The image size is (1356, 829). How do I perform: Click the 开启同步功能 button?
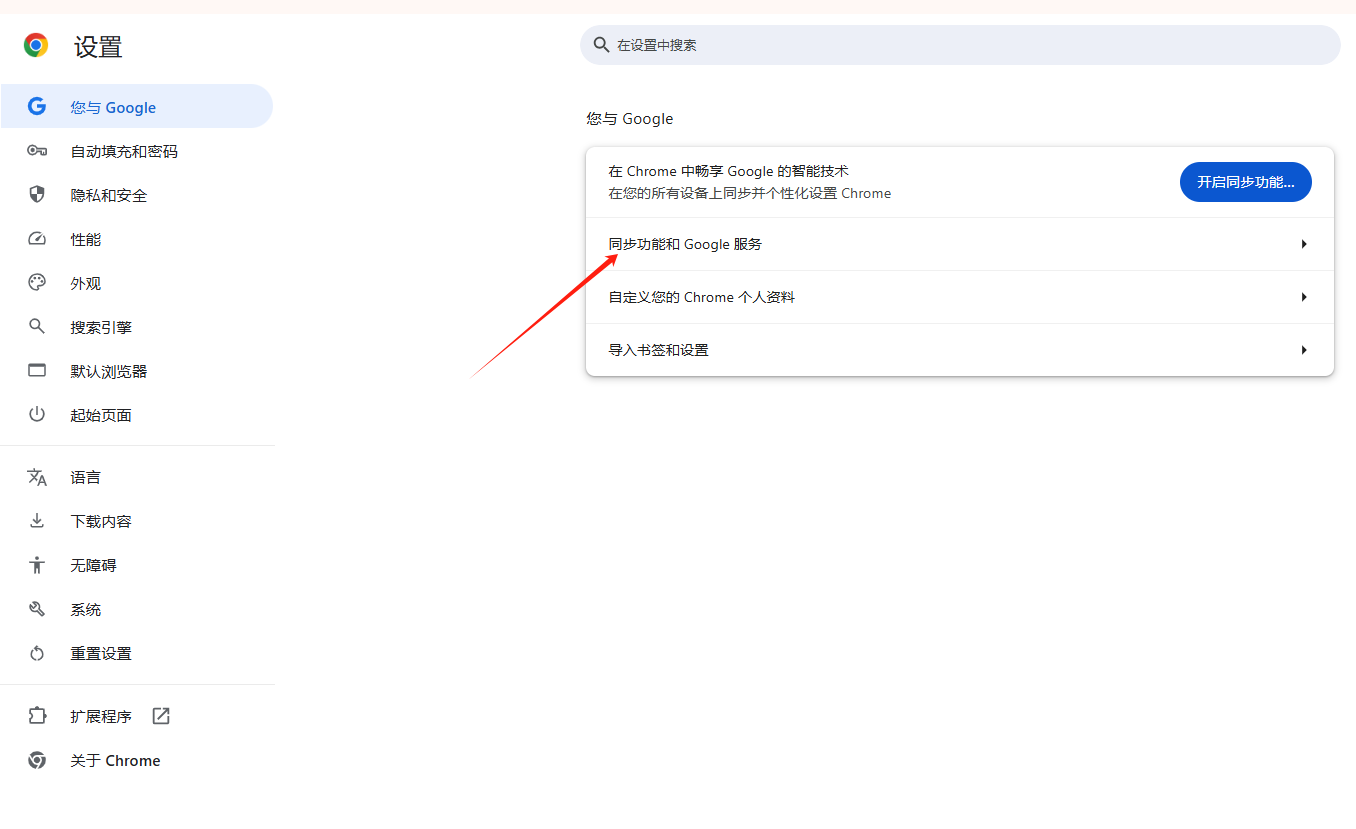click(1245, 182)
